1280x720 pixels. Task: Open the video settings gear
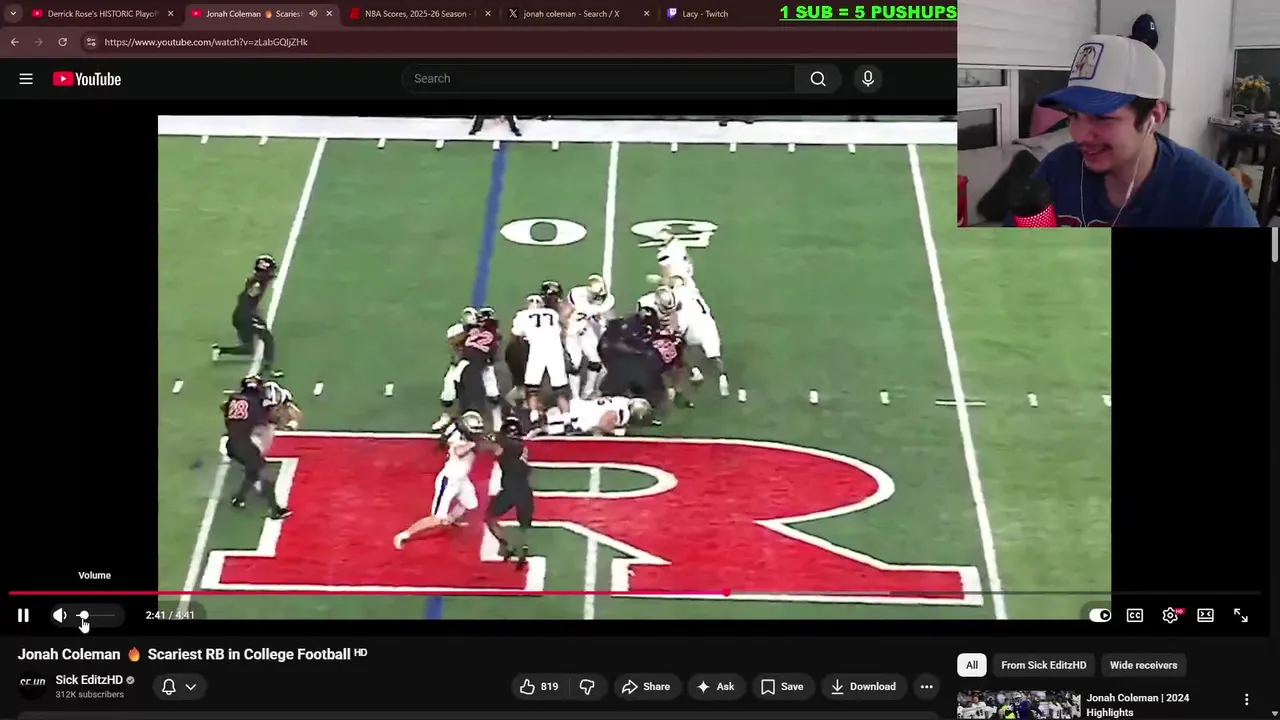pos(1170,615)
